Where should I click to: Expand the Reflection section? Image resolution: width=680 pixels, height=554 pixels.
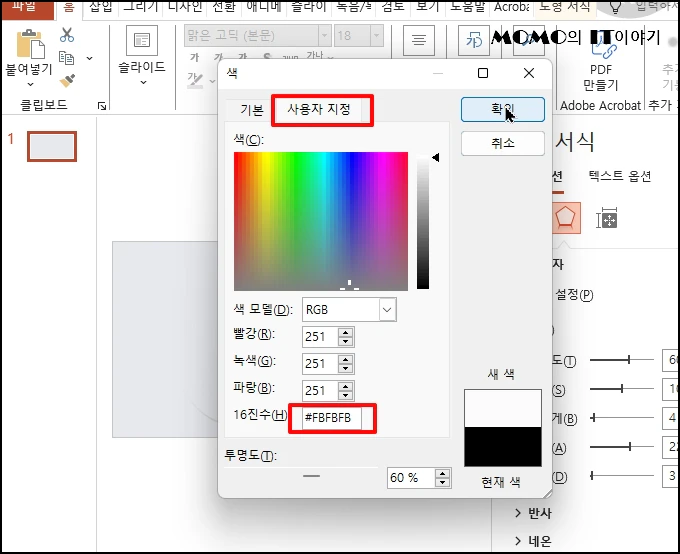pos(533,513)
